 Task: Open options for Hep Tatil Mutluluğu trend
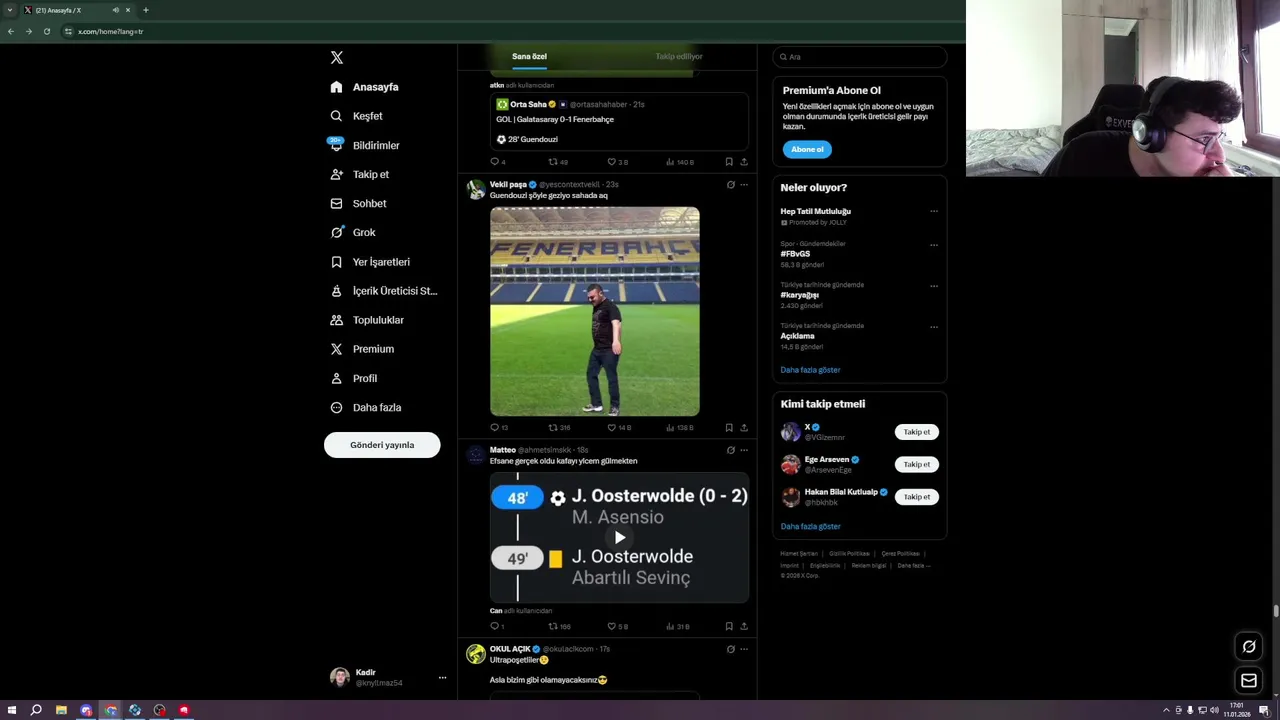tap(934, 212)
